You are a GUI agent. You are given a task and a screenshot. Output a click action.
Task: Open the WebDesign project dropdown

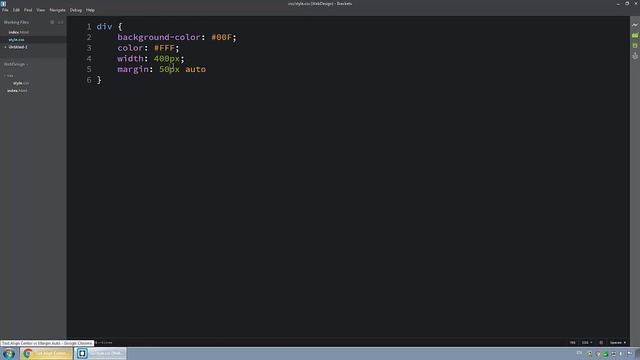tap(16, 64)
